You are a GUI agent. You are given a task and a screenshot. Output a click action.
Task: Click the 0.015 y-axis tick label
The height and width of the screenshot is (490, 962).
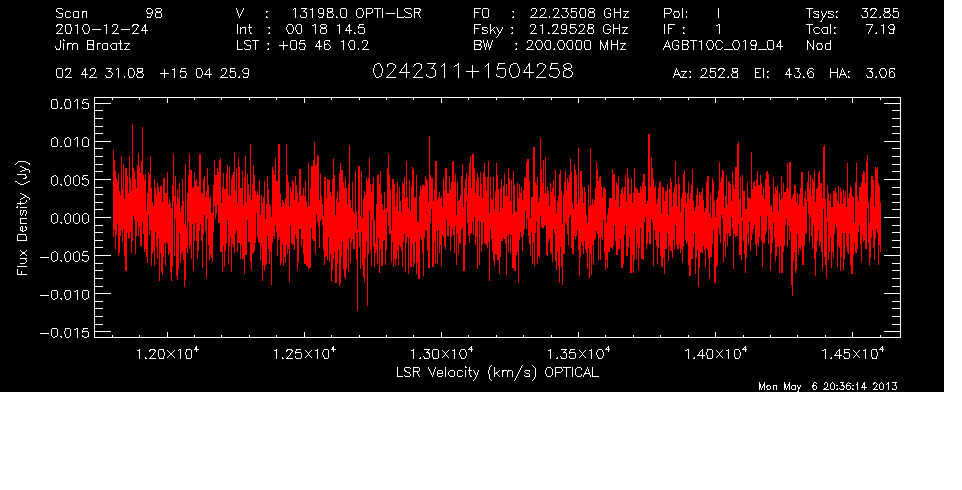click(x=69, y=105)
